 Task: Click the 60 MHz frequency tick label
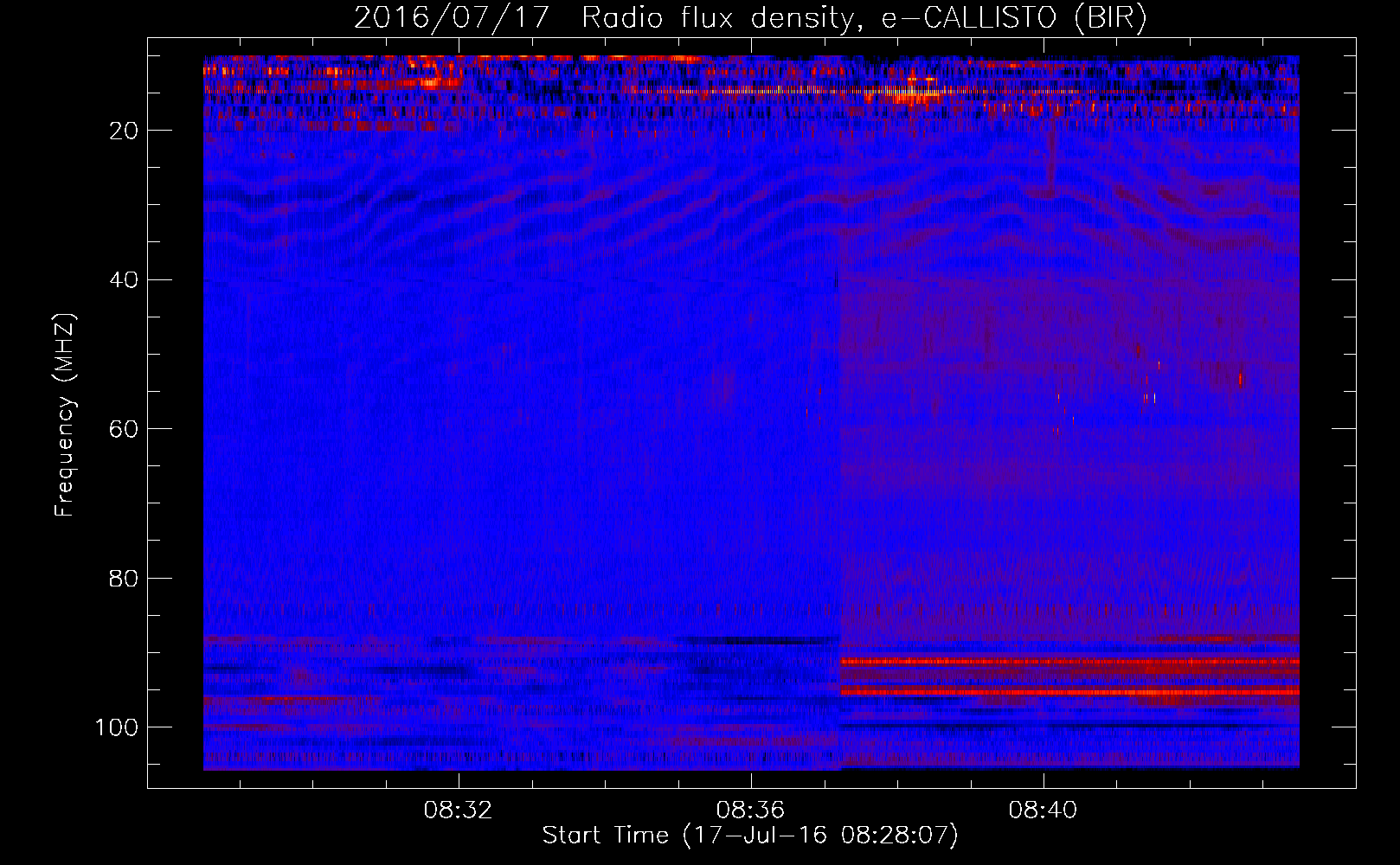tap(125, 429)
